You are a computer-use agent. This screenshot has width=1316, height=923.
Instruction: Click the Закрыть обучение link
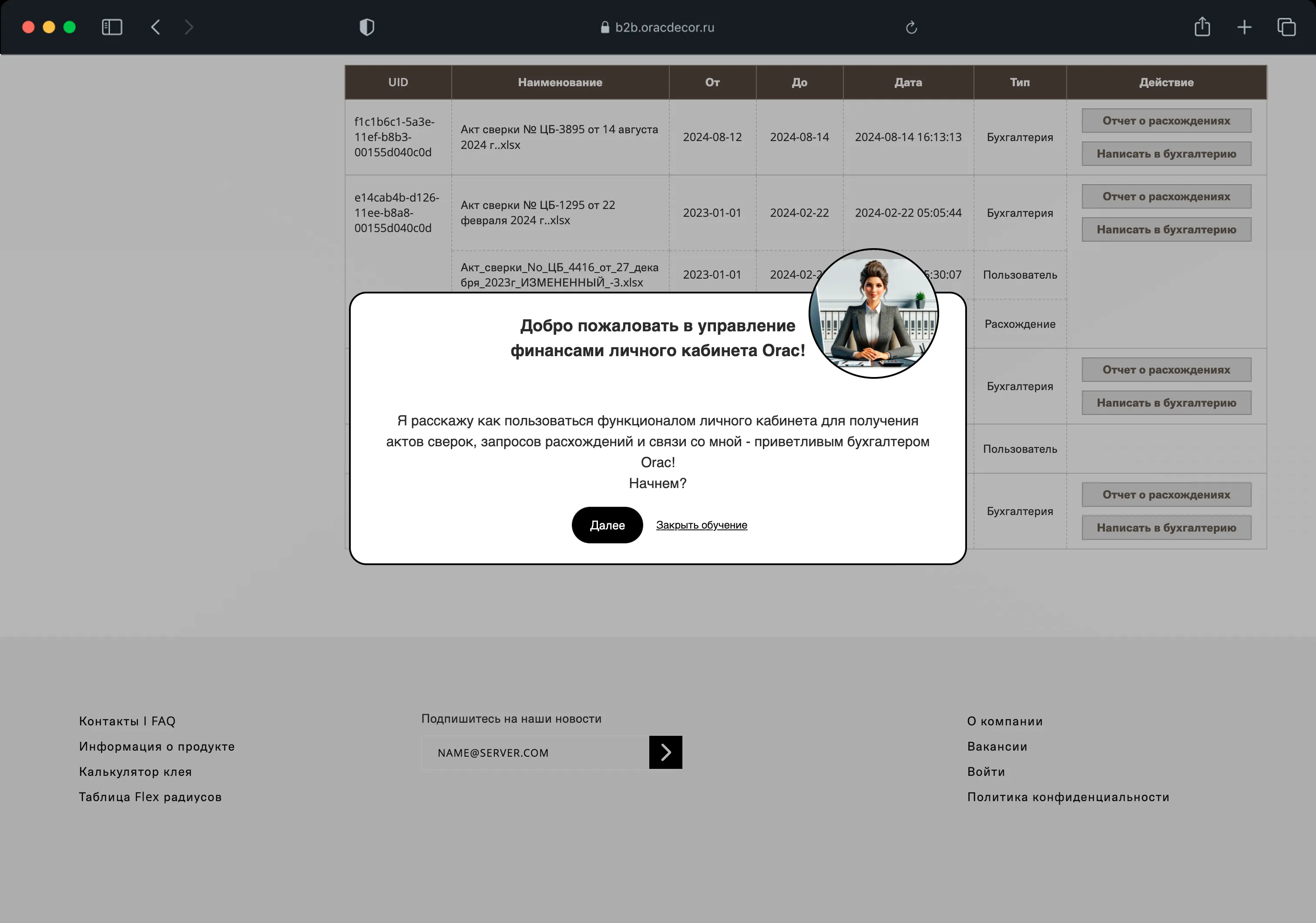702,525
